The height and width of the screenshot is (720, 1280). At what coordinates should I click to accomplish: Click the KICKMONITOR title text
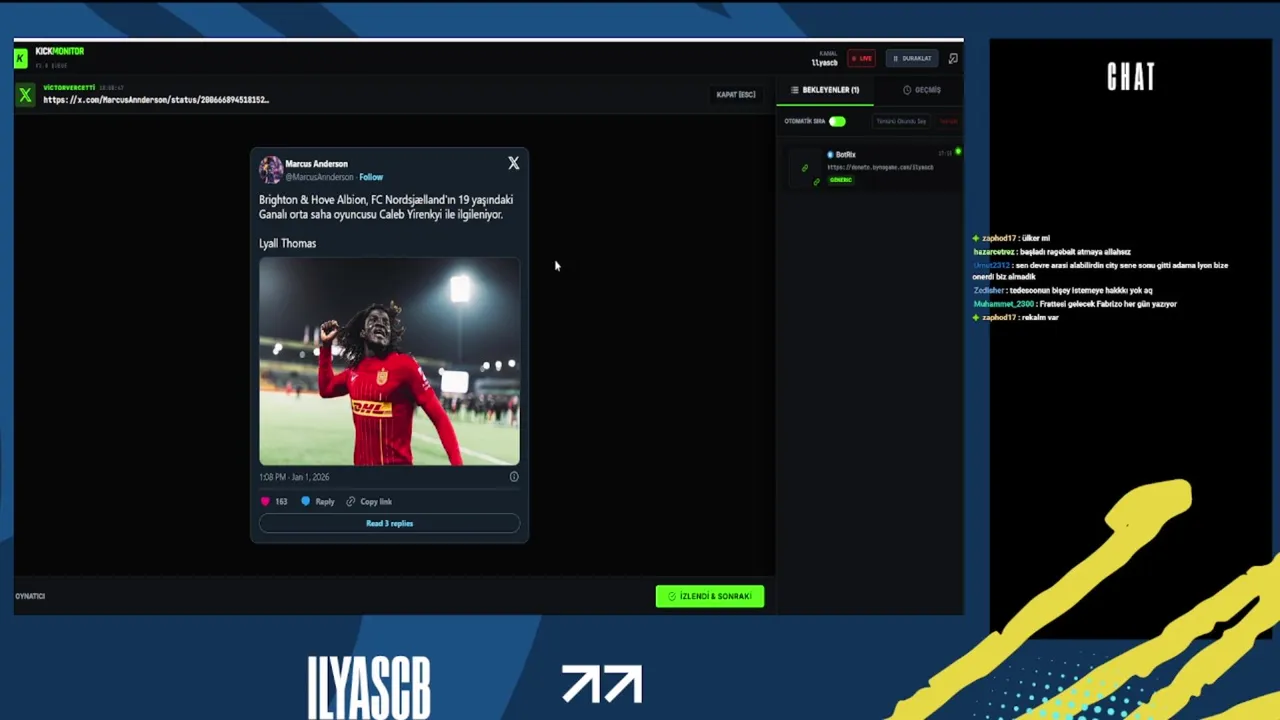[60, 51]
